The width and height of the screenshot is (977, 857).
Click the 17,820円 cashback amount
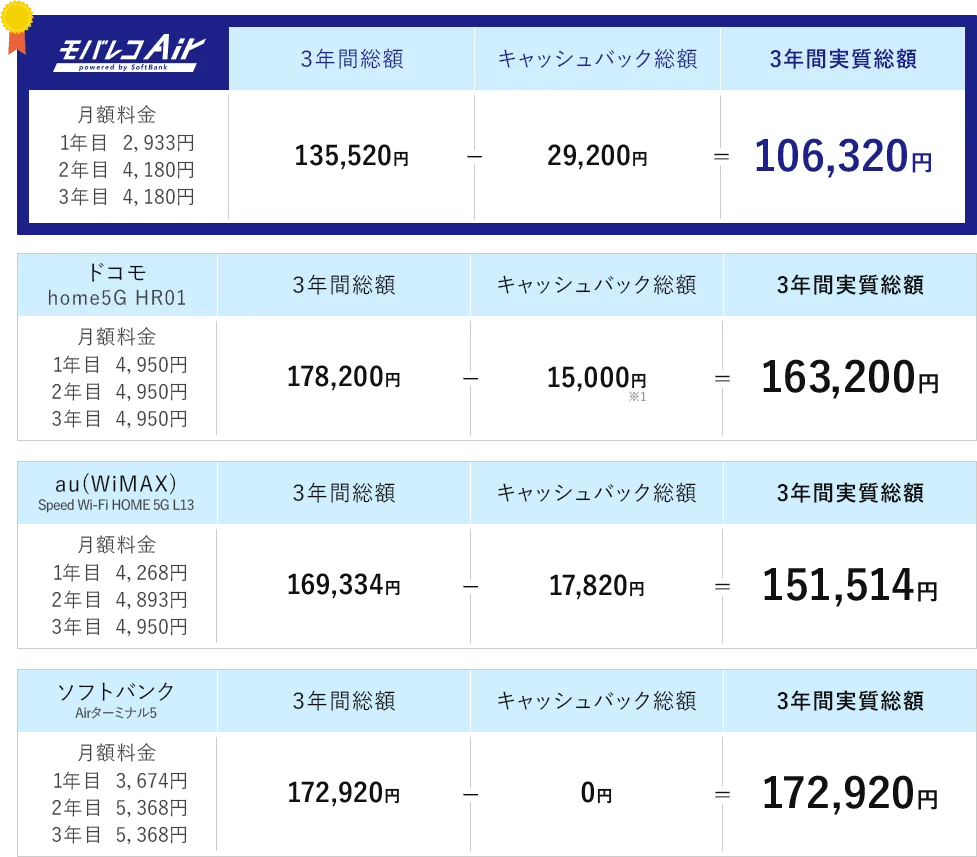point(597,586)
